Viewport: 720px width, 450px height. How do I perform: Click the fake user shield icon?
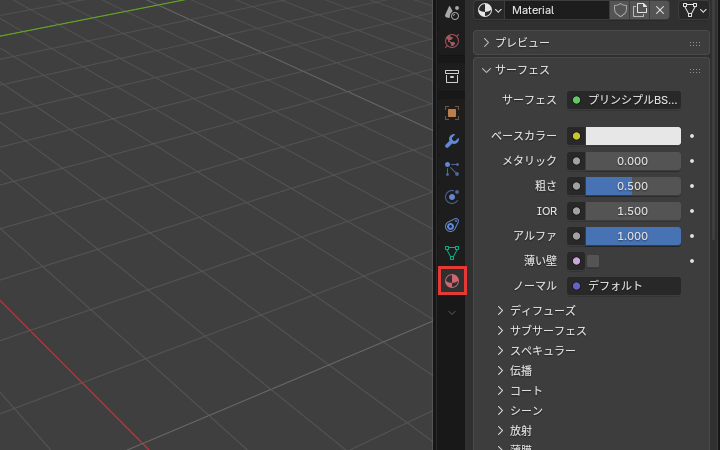pyautogui.click(x=620, y=10)
